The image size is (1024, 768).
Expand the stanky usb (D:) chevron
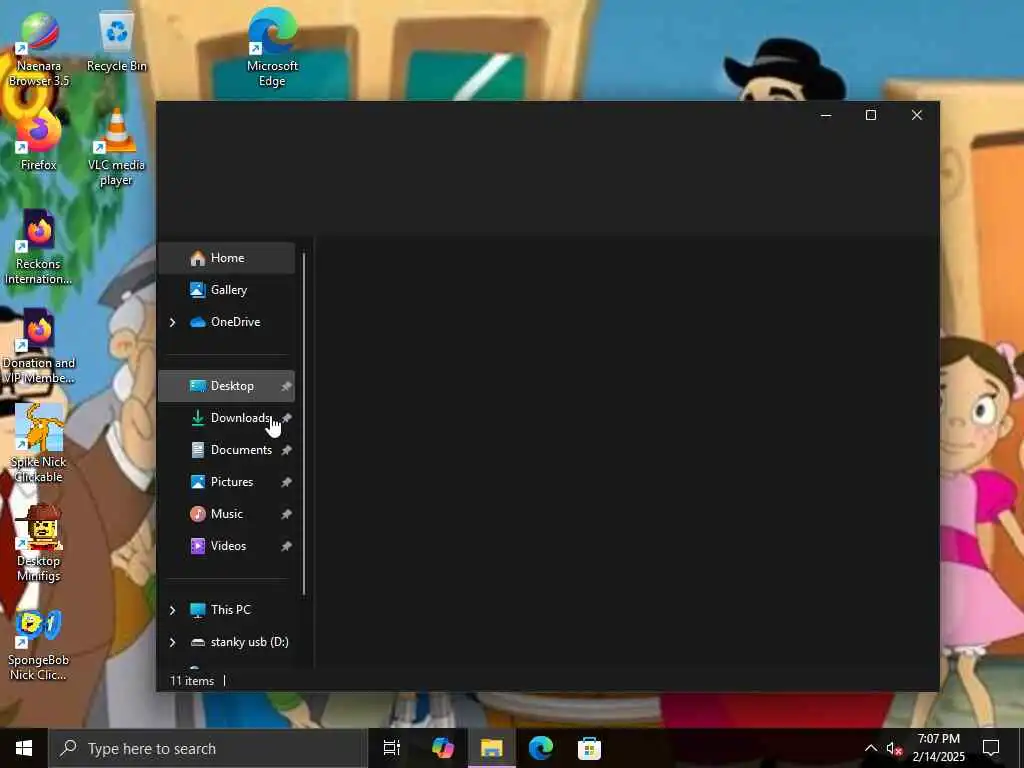(172, 642)
